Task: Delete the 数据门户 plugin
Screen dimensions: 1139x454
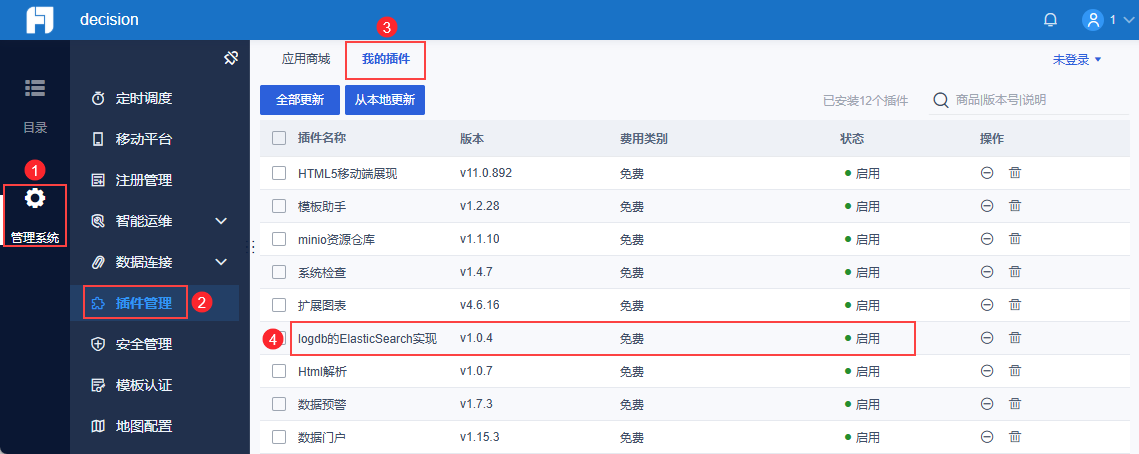Action: pyautogui.click(x=1015, y=437)
